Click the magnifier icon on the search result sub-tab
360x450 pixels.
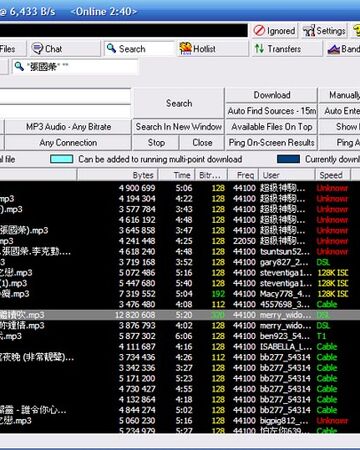click(x=19, y=66)
